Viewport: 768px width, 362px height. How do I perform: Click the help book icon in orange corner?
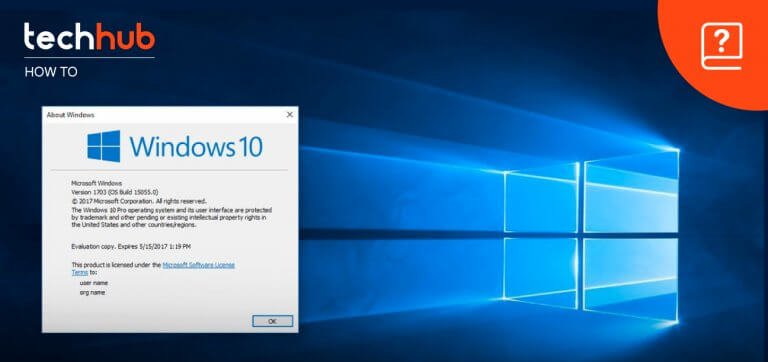(721, 47)
